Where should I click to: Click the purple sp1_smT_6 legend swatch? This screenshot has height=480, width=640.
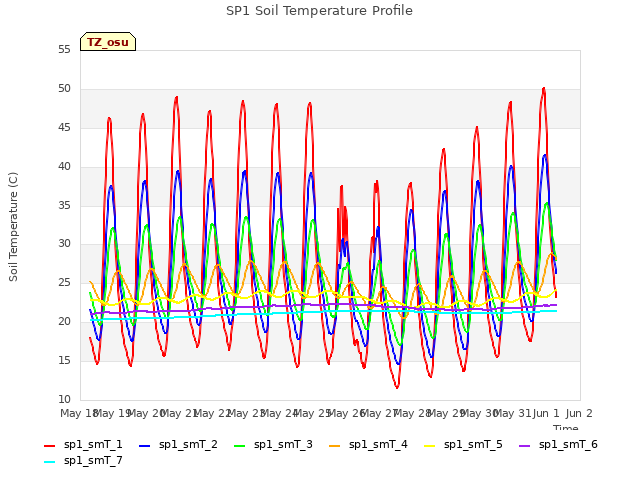[x=524, y=446]
